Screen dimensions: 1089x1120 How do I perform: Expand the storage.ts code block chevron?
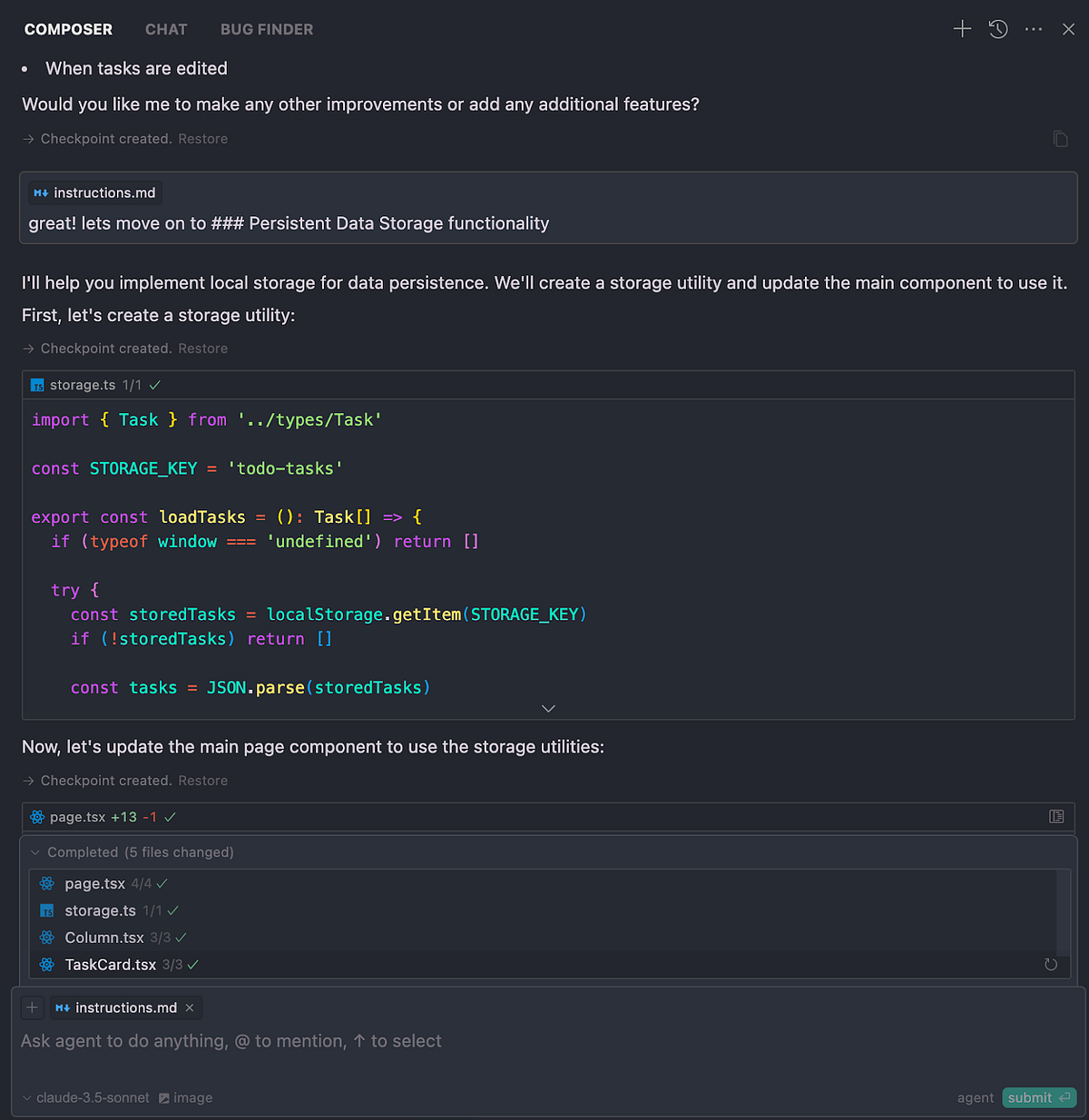click(548, 708)
